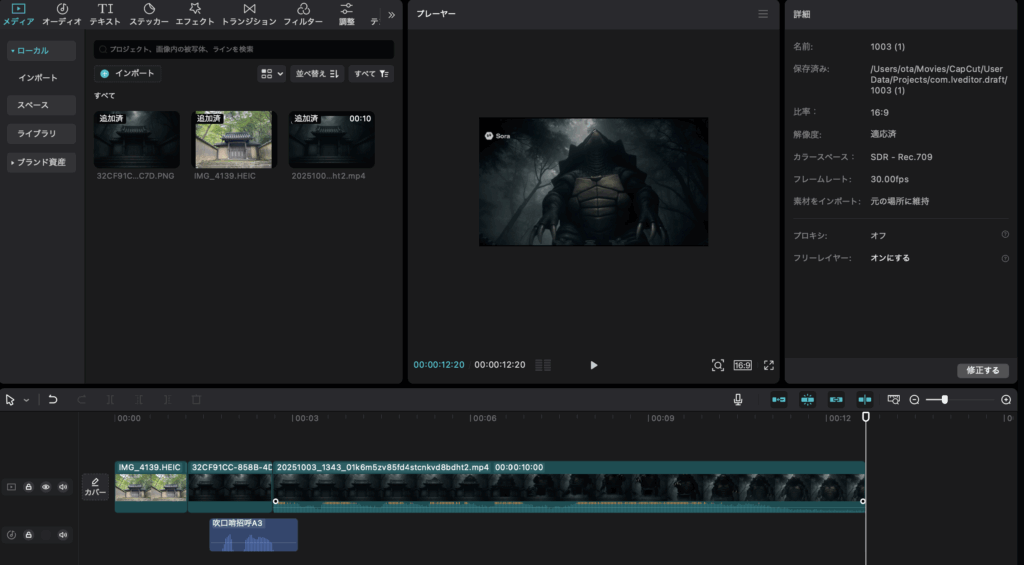The image size is (1024, 565).
Task: Click the undo arrow in timeline toolbar
Action: click(x=53, y=400)
